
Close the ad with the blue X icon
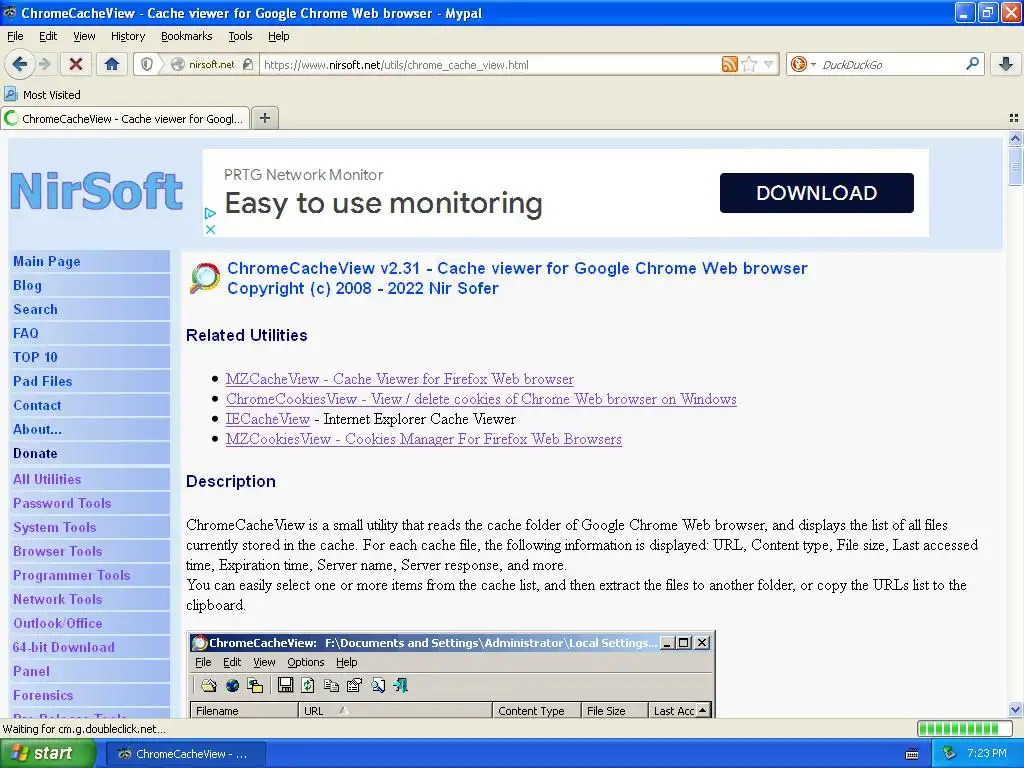tap(210, 229)
